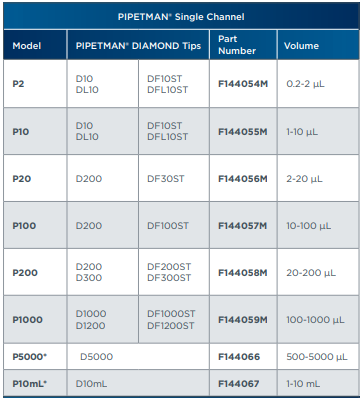Click part number F144055M
The image size is (364, 398).
point(243,132)
